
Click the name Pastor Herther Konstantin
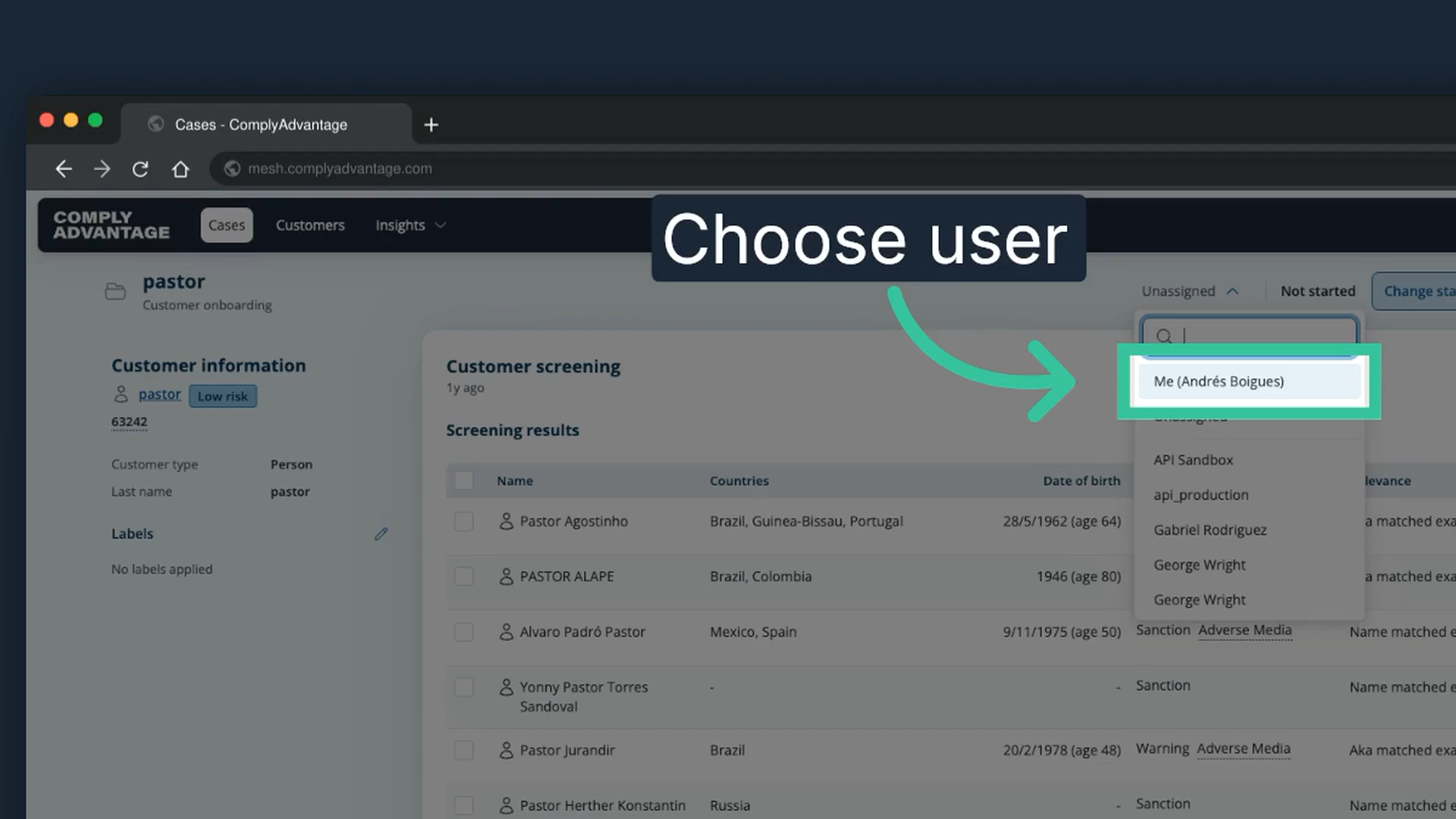coord(603,806)
